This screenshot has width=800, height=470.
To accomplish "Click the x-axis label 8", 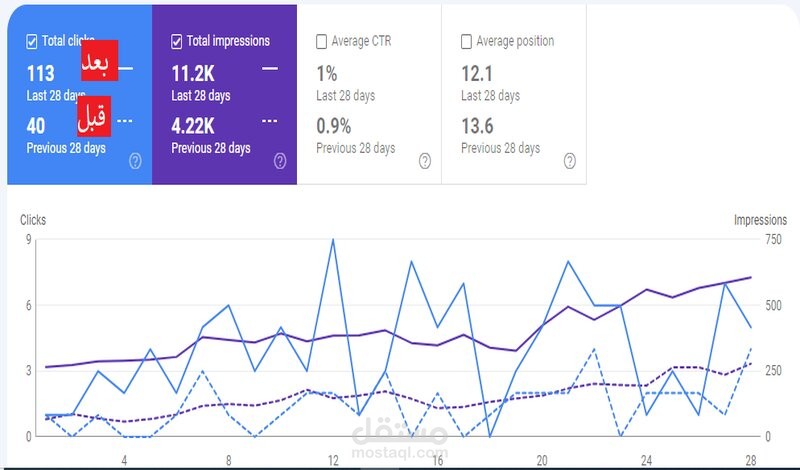I will point(229,460).
